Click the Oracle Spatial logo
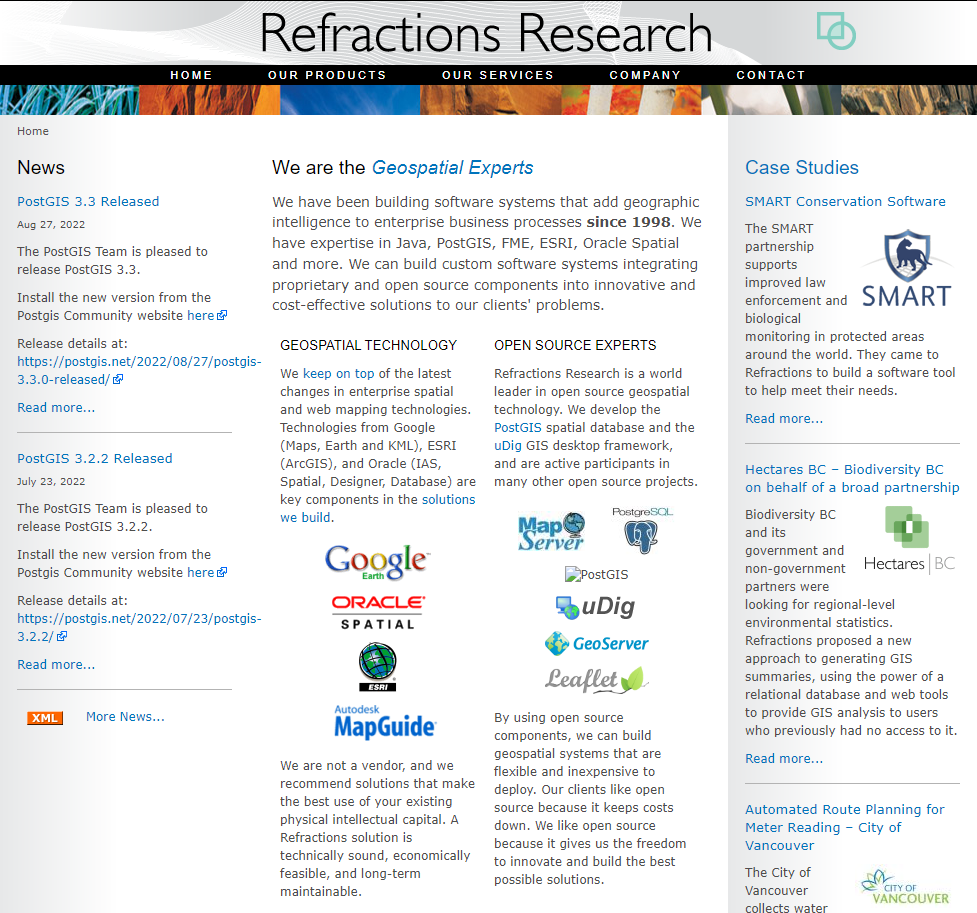Image resolution: width=977 pixels, height=913 pixels. 378,612
